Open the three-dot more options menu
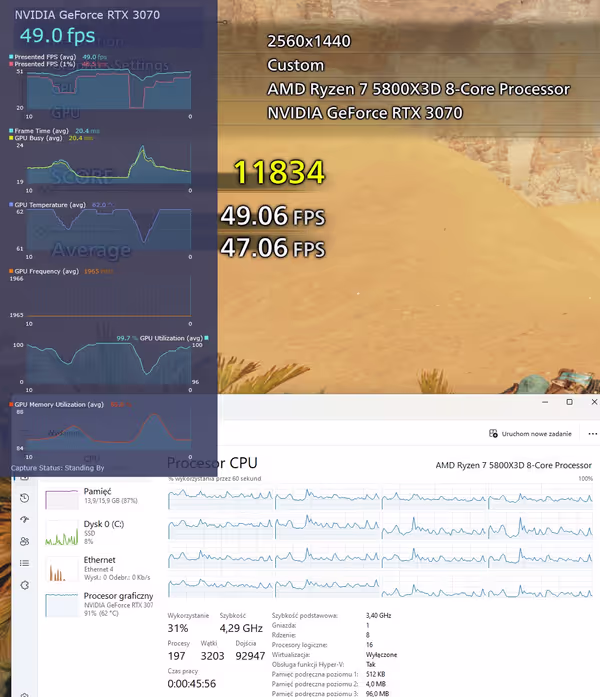The image size is (600, 697). pos(592,434)
